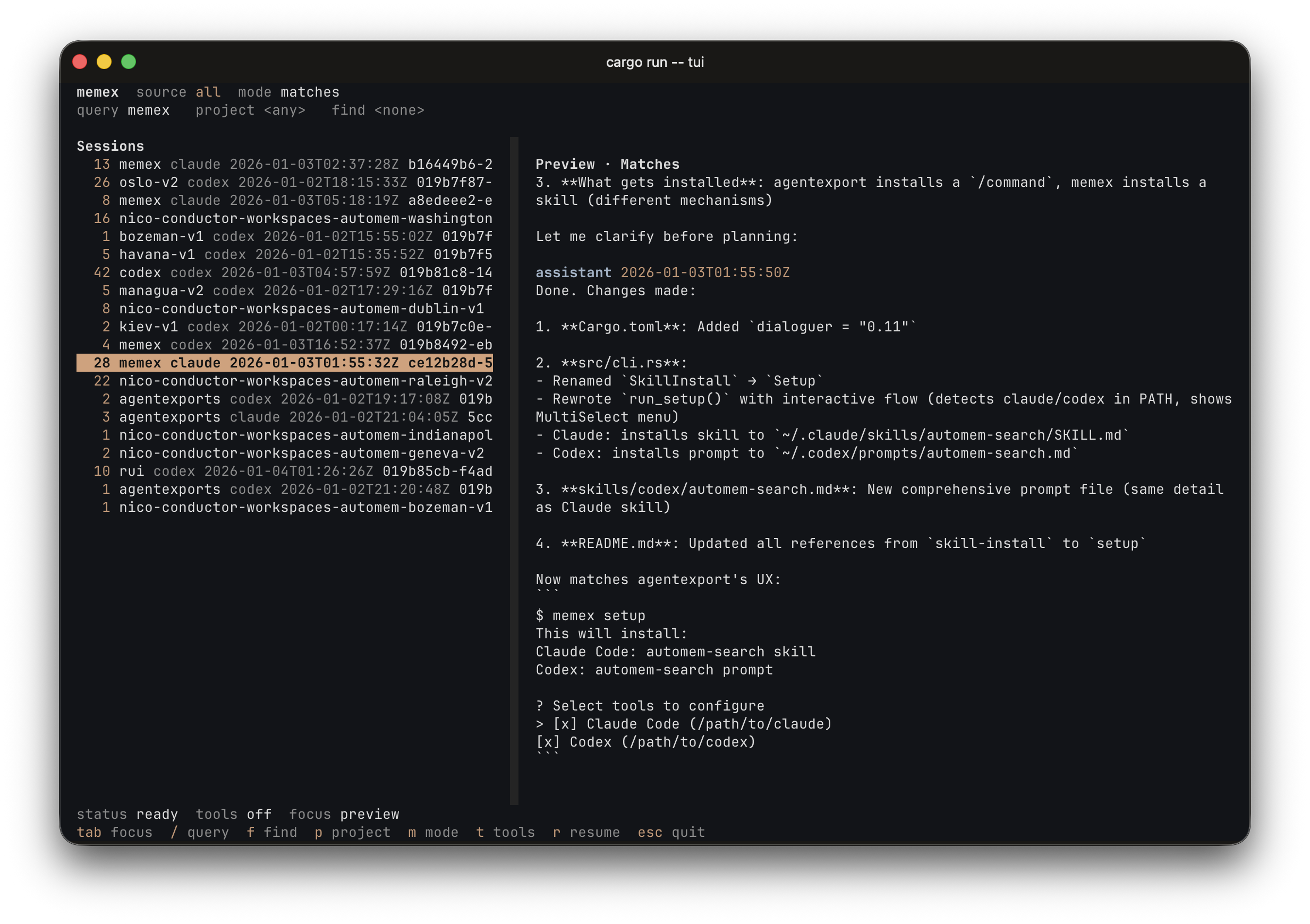Click the 'r resume' shortcut hint
This screenshot has height=924, width=1310.
tap(586, 832)
